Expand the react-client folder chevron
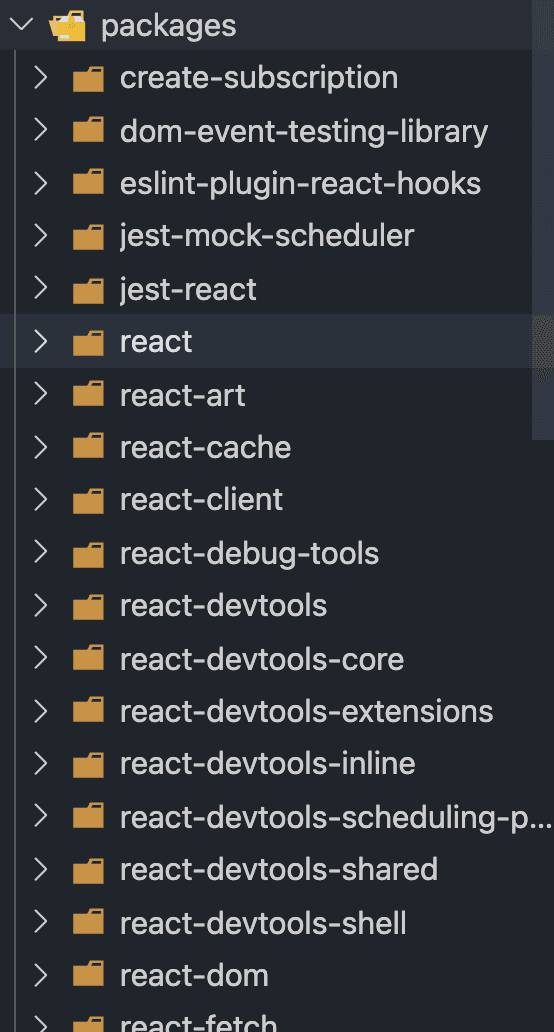 (40, 500)
